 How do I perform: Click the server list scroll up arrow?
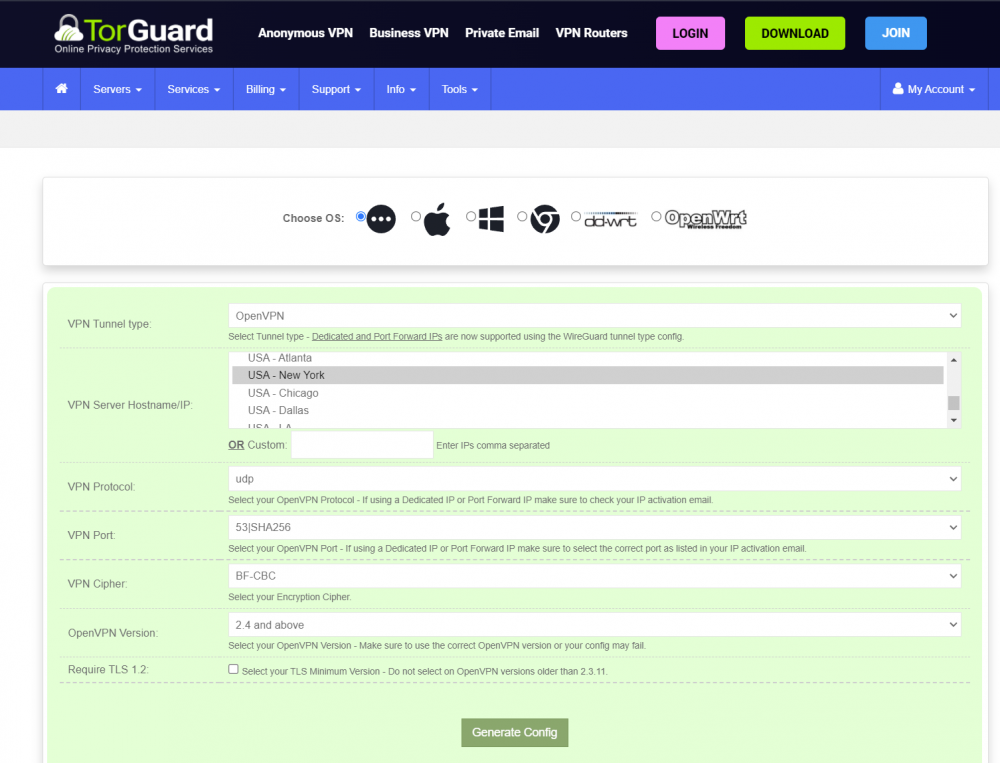pyautogui.click(x=953, y=360)
